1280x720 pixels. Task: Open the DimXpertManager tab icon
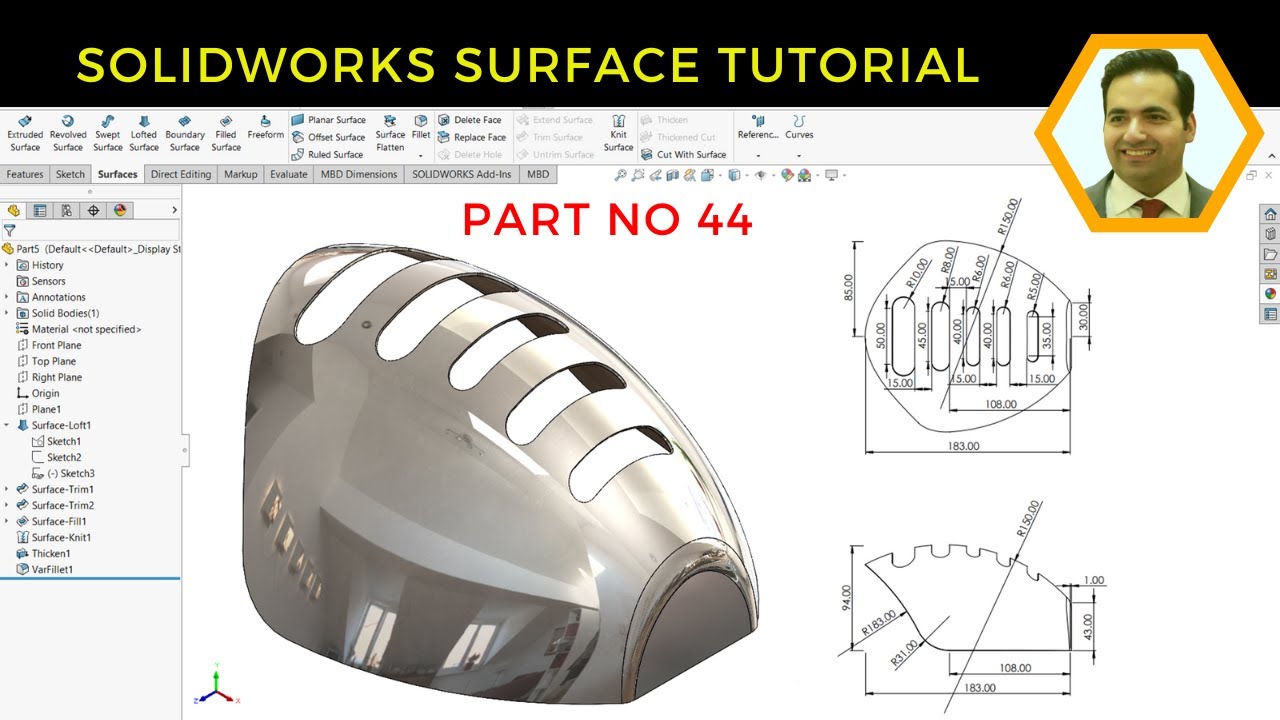[93, 210]
